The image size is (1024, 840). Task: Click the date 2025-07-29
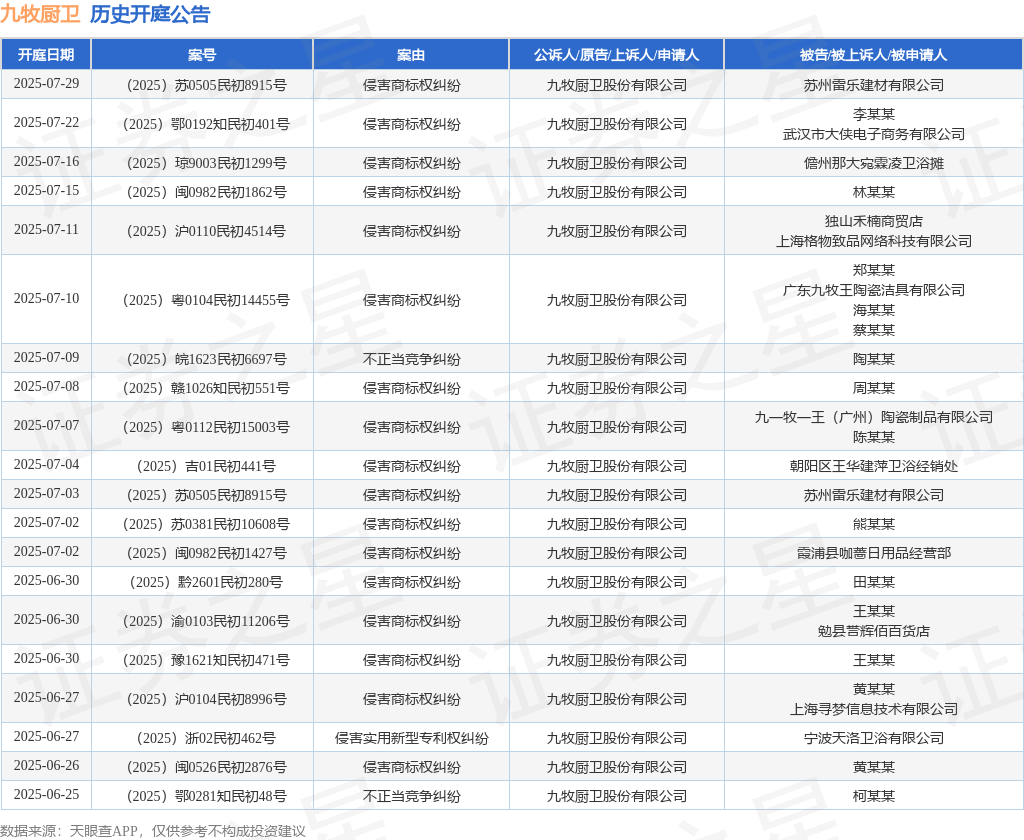tap(46, 84)
